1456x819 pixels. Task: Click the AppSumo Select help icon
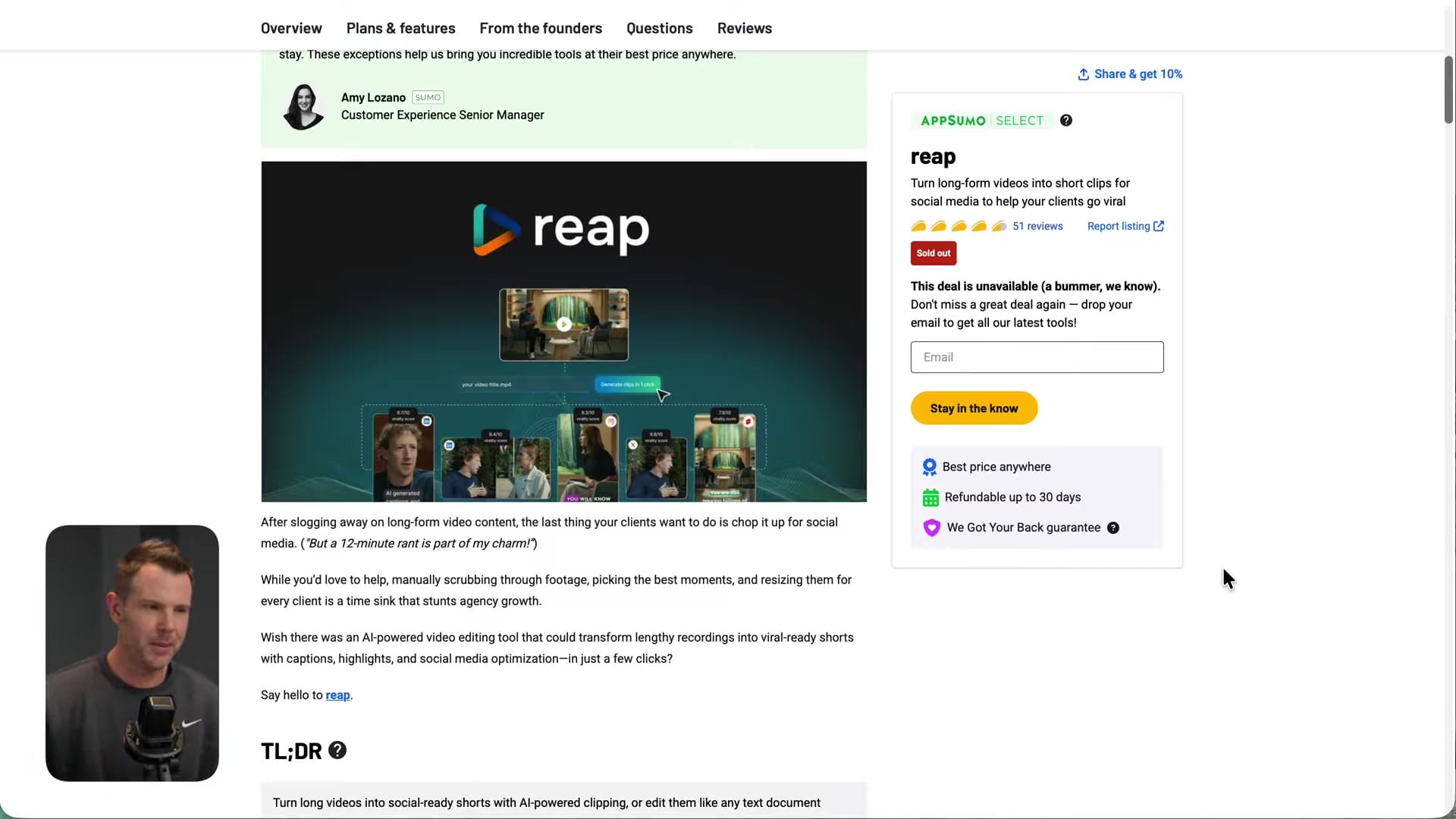pyautogui.click(x=1065, y=121)
